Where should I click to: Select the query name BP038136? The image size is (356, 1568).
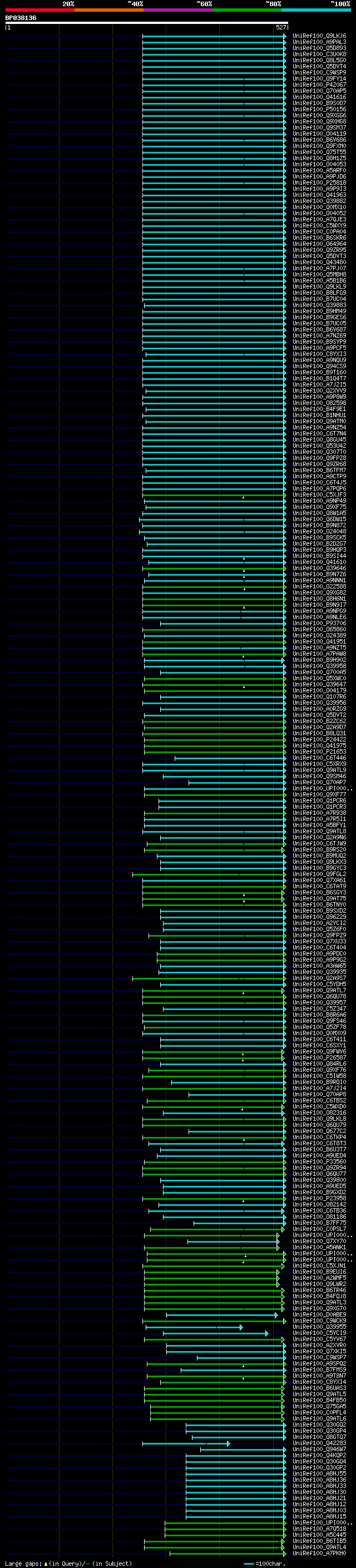pos(21,18)
